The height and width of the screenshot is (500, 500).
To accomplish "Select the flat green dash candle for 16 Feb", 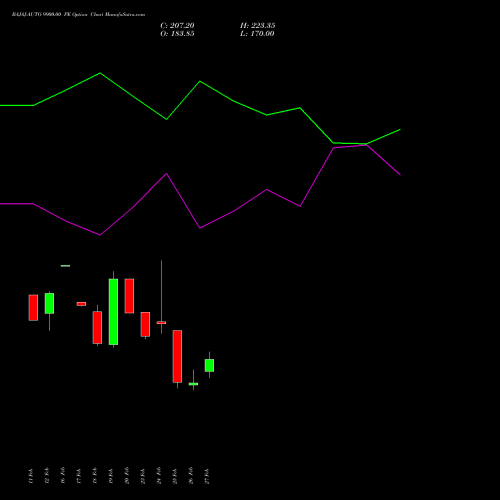I will tap(65, 266).
